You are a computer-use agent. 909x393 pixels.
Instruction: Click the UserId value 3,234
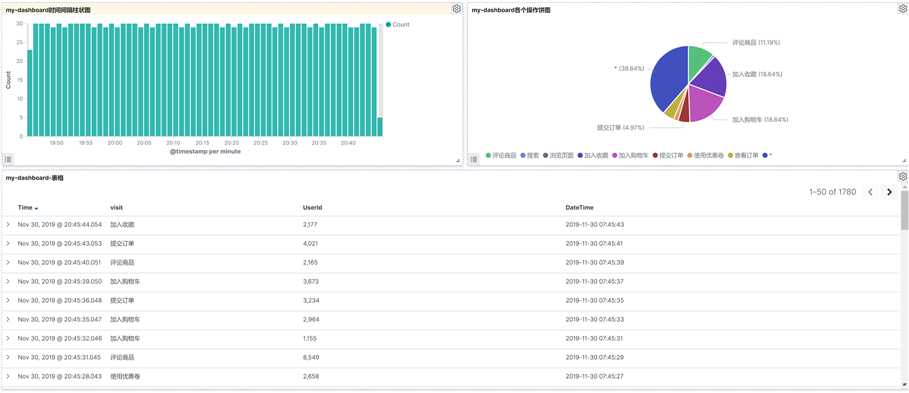[310, 300]
